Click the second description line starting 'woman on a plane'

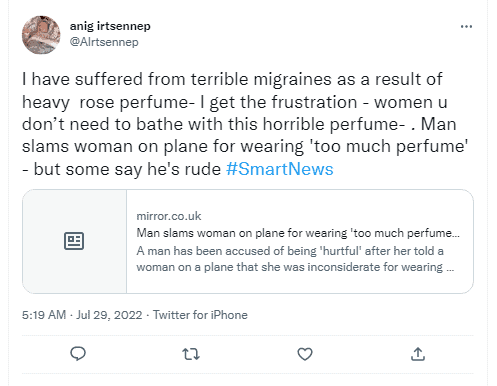295,267
